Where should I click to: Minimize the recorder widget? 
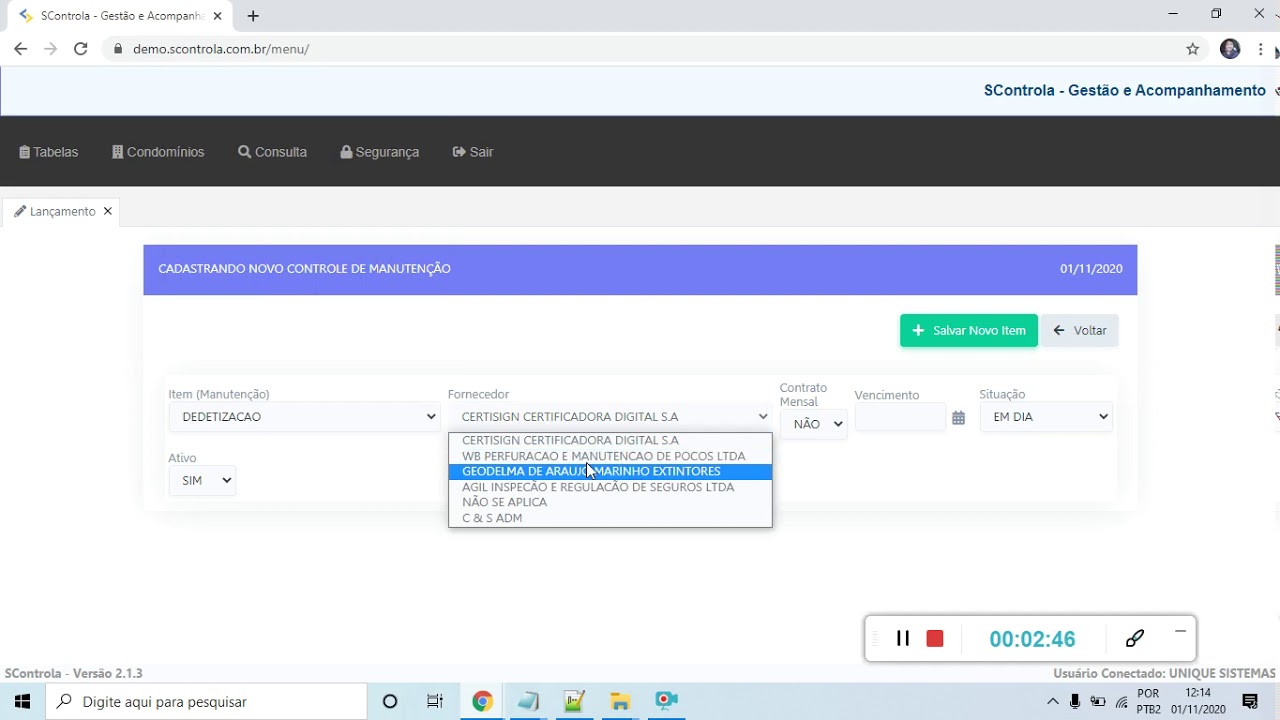click(x=1180, y=631)
